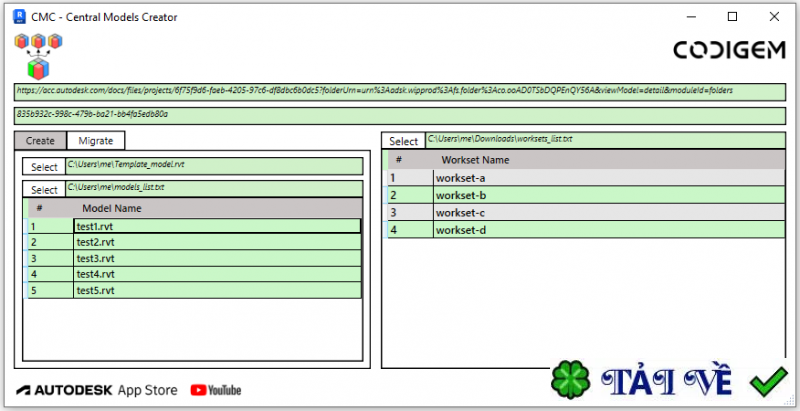
Task: Select the workset-b cell
Action: coord(609,195)
